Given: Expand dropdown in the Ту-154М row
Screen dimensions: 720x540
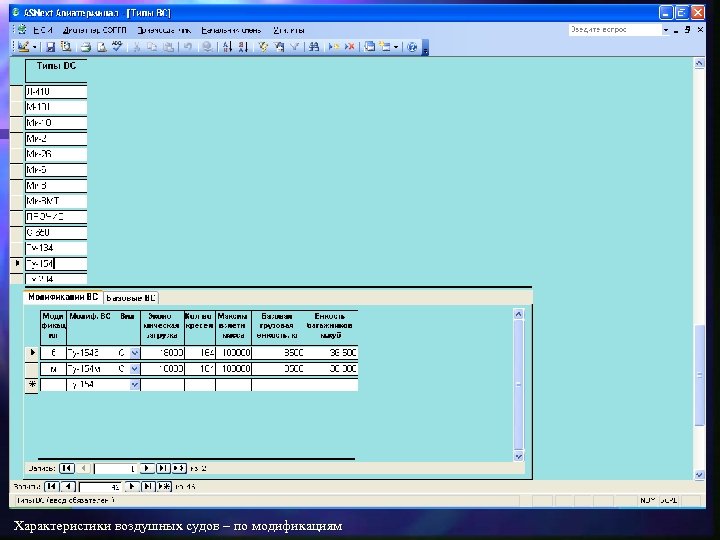Looking at the screenshot, I should [x=135, y=369].
